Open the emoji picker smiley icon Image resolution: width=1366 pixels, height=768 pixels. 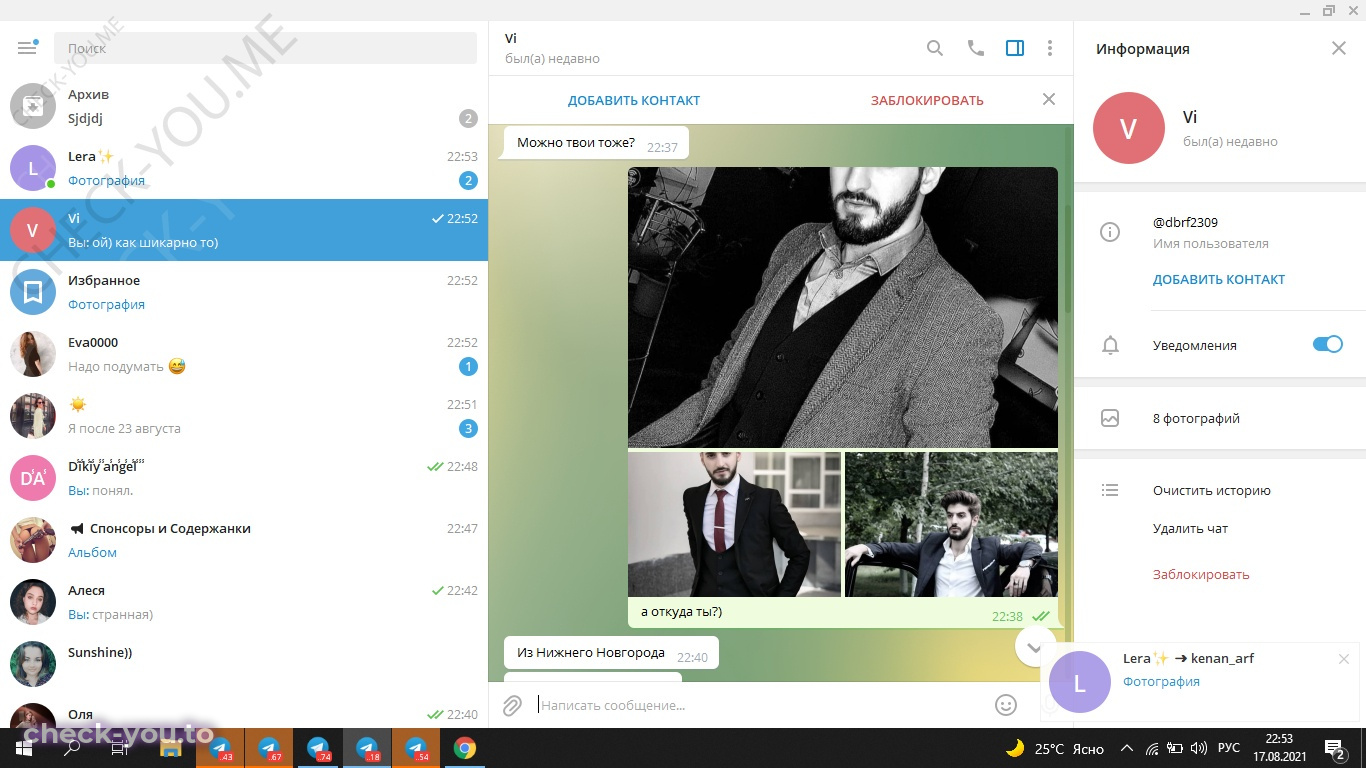pyautogui.click(x=1006, y=705)
